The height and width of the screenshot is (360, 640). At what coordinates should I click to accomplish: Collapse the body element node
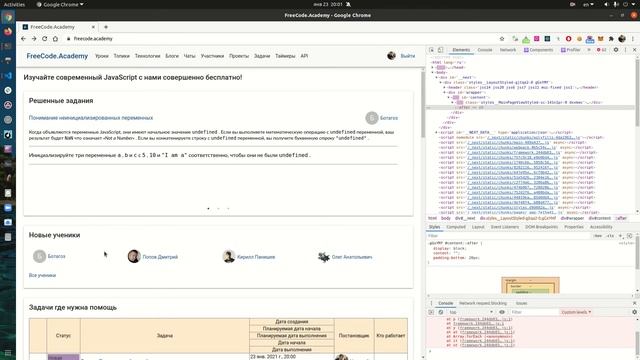(433, 72)
